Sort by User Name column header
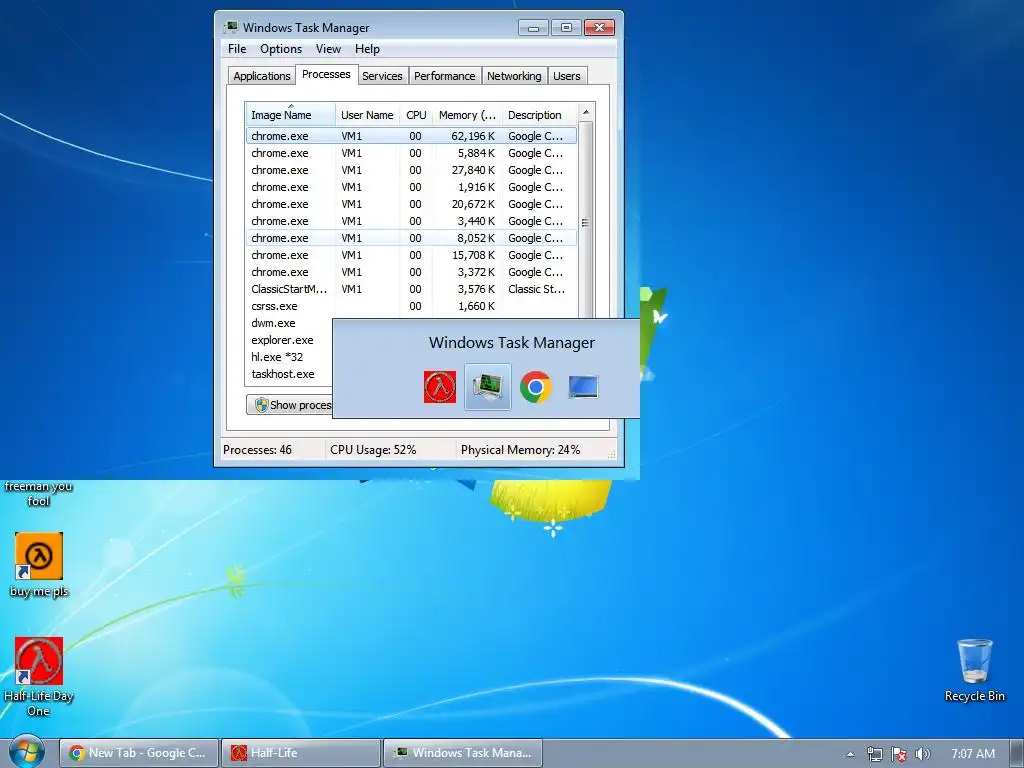 [367, 115]
